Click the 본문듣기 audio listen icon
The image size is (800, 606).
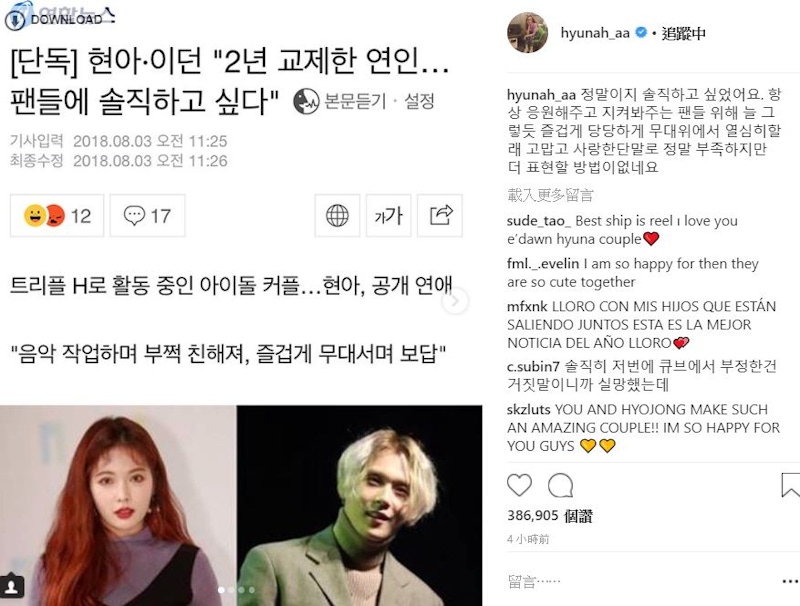[306, 101]
